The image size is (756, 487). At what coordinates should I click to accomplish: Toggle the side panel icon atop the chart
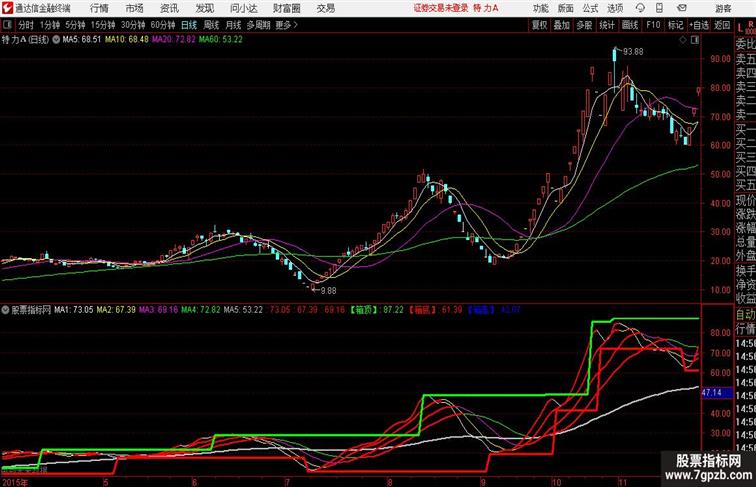coord(695,40)
